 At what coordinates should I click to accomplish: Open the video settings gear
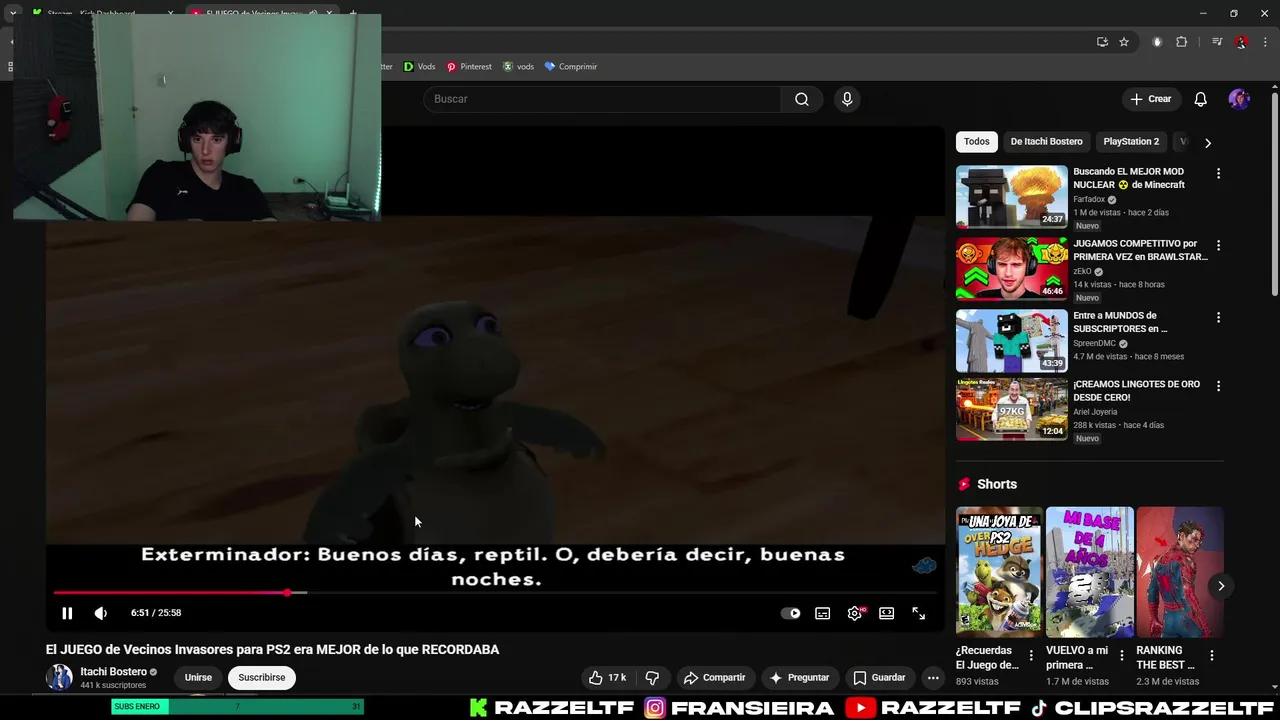tap(855, 613)
